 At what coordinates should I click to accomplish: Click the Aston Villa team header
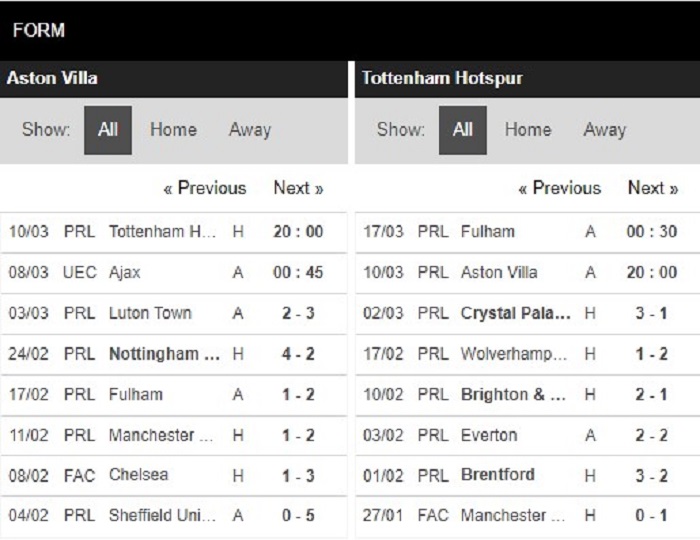[174, 79]
